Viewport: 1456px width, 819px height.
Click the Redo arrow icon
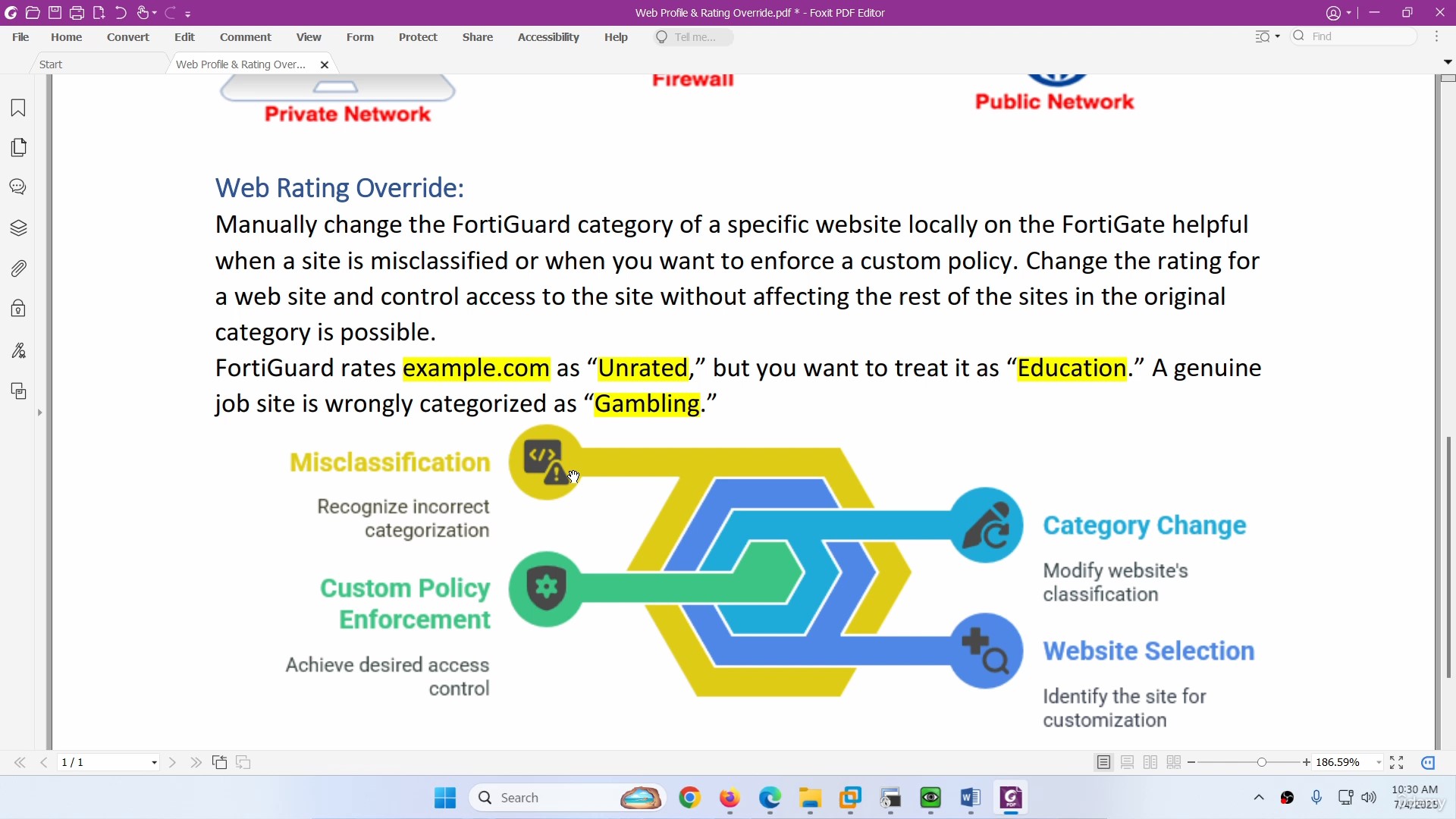pos(170,13)
